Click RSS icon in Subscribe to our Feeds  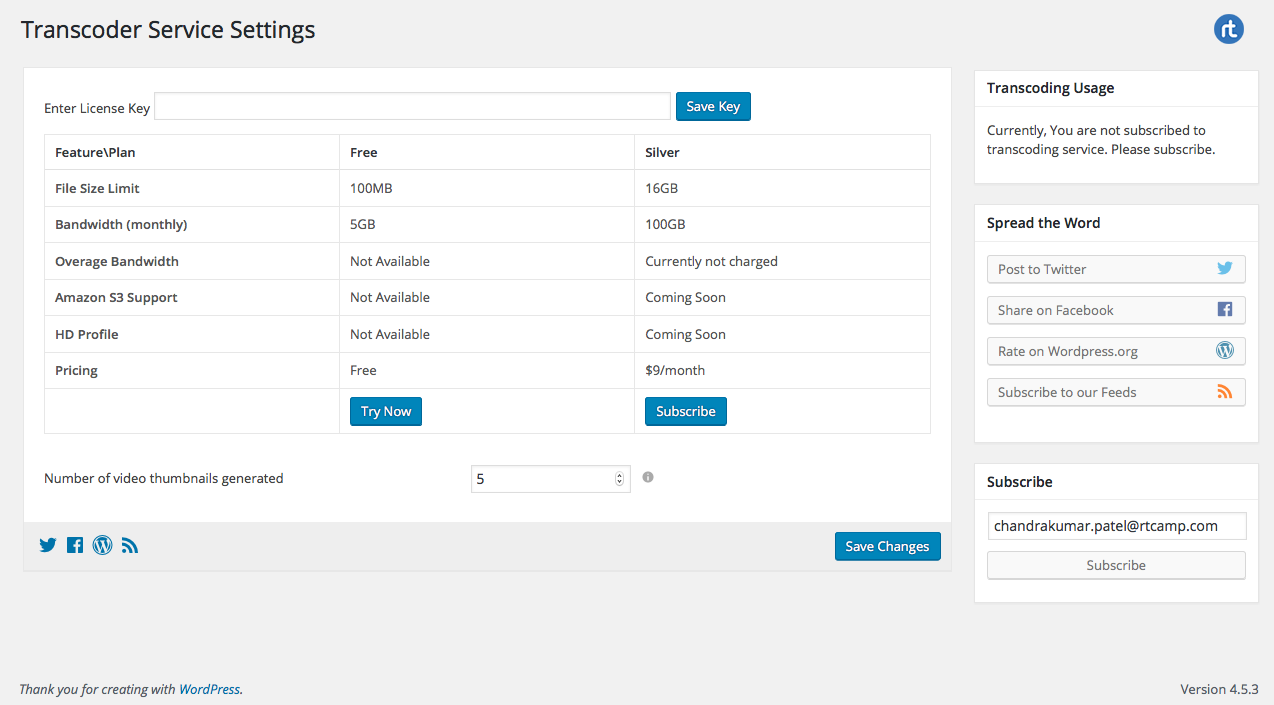coord(1225,391)
